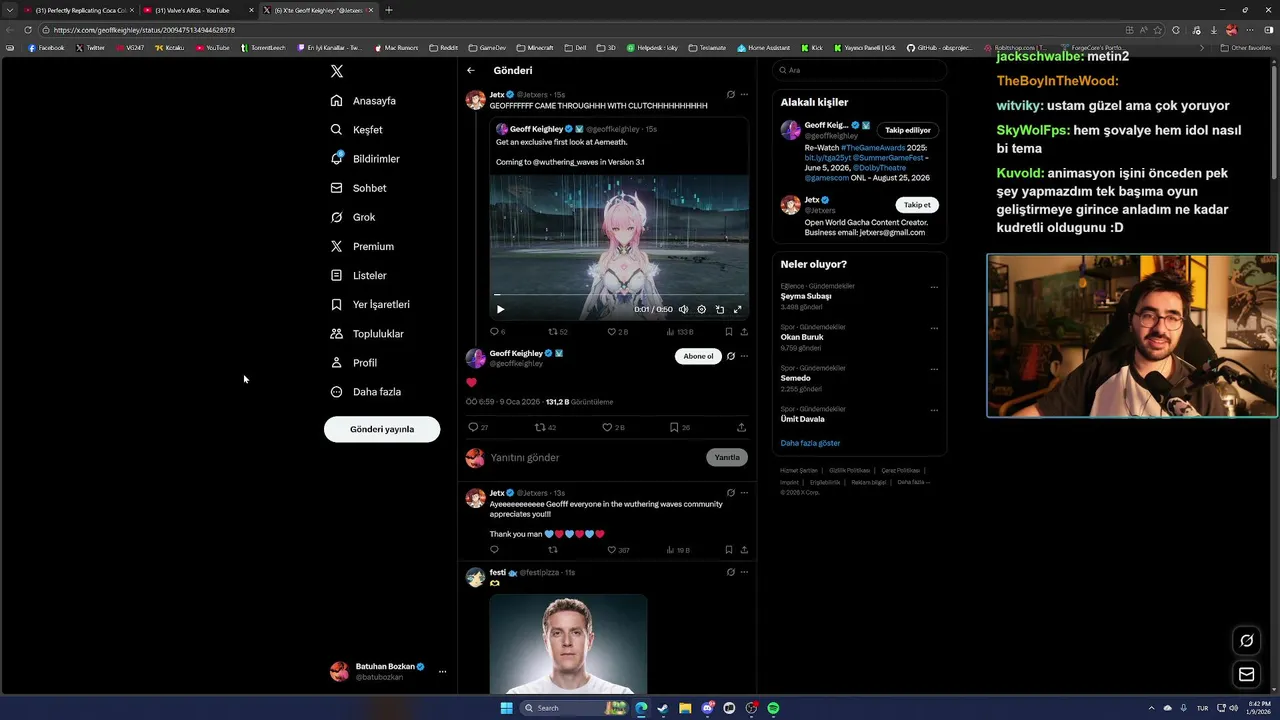The width and height of the screenshot is (1280, 720).
Task: Toggle picture-in-picture on video
Action: [x=720, y=309]
